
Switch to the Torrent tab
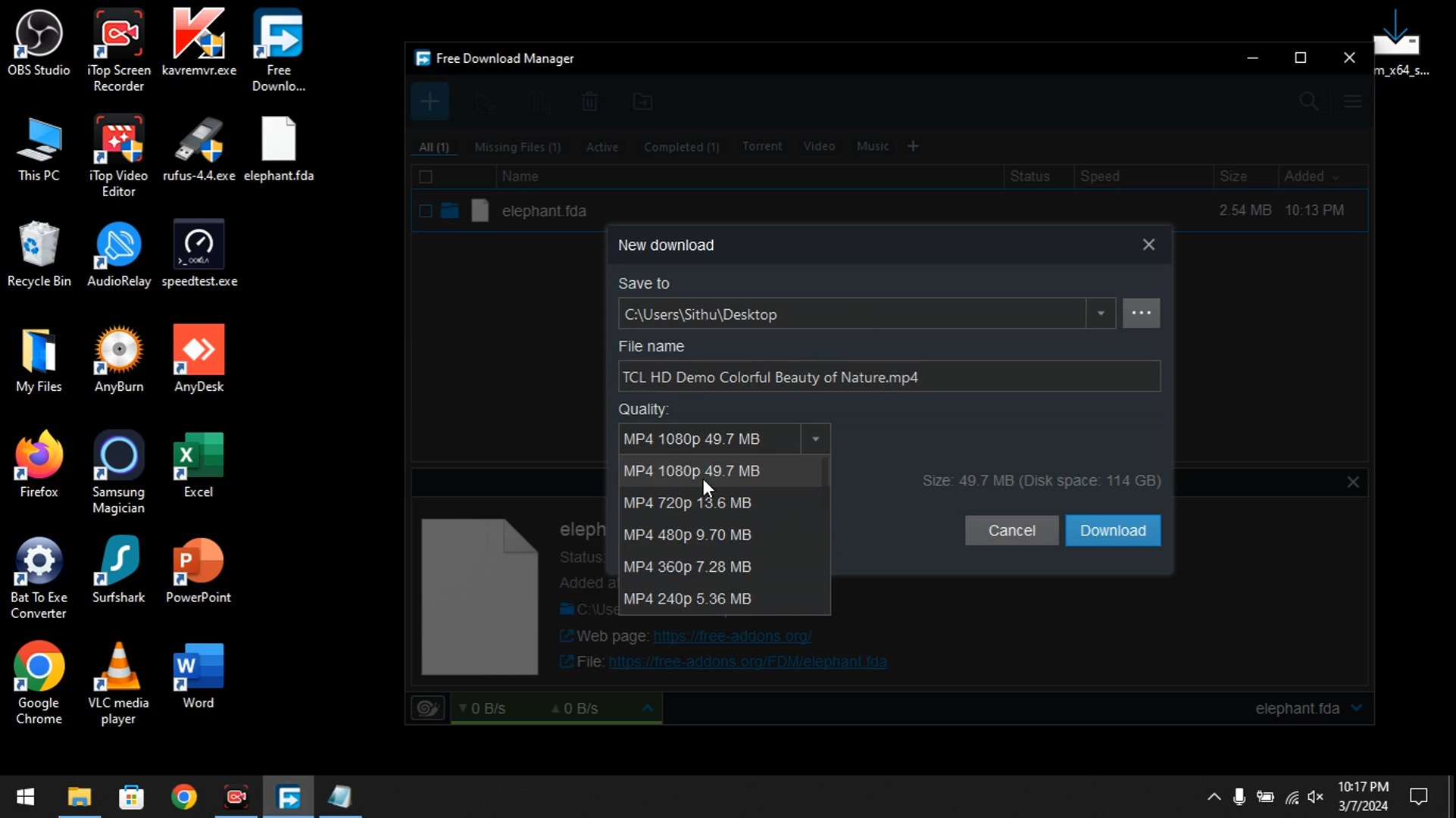(x=762, y=146)
